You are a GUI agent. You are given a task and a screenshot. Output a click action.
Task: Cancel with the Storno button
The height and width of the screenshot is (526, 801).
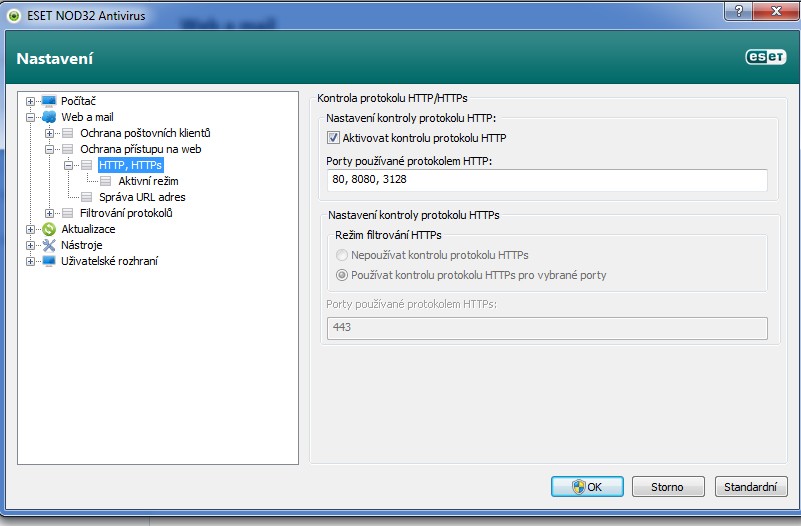(668, 487)
